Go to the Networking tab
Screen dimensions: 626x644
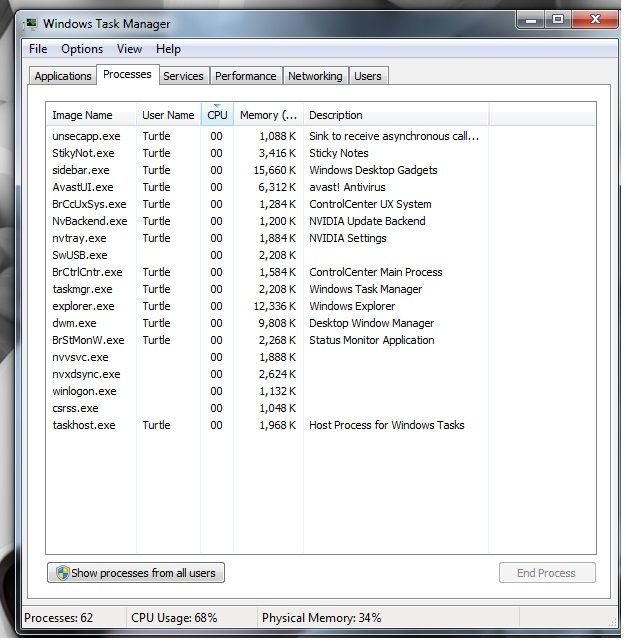[315, 76]
